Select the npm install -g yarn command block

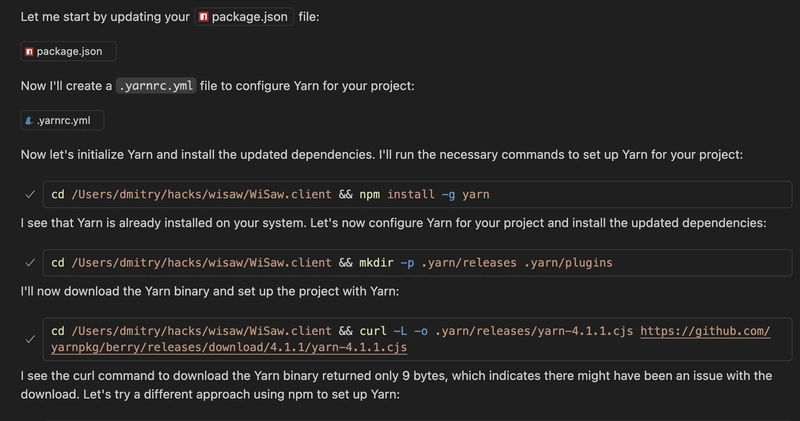[x=417, y=194]
